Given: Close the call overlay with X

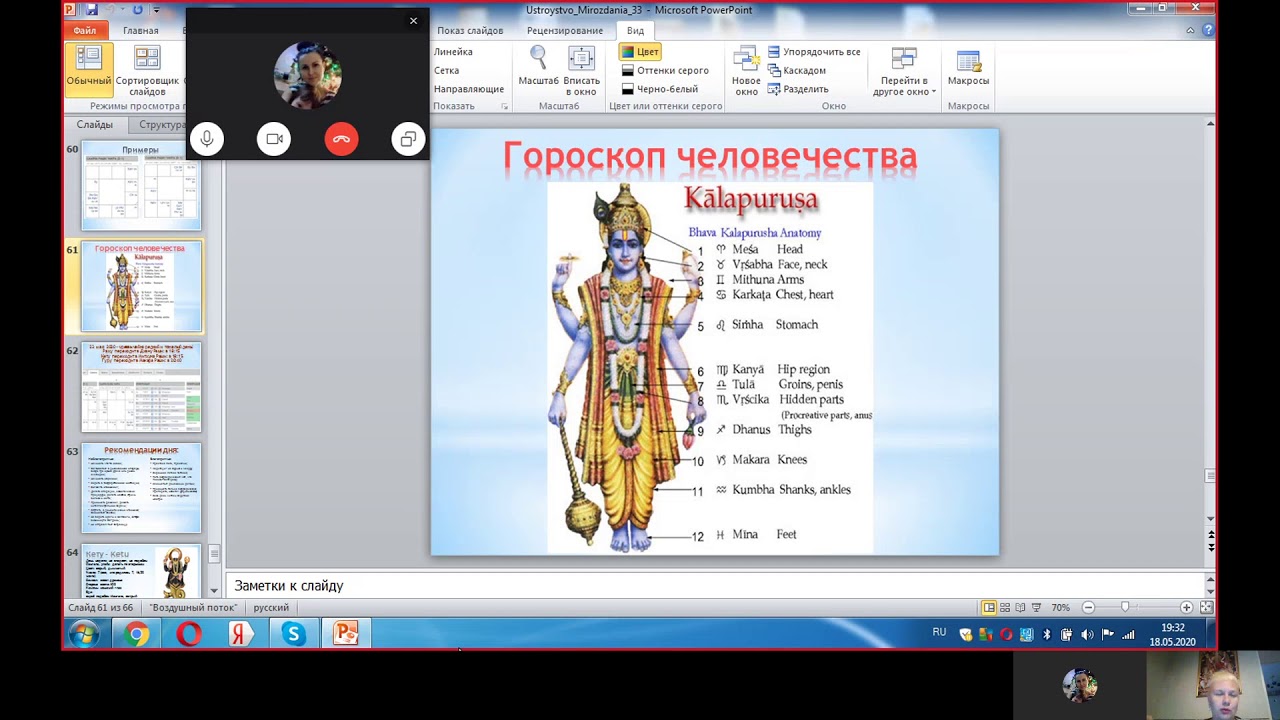Looking at the screenshot, I should pyautogui.click(x=413, y=20).
